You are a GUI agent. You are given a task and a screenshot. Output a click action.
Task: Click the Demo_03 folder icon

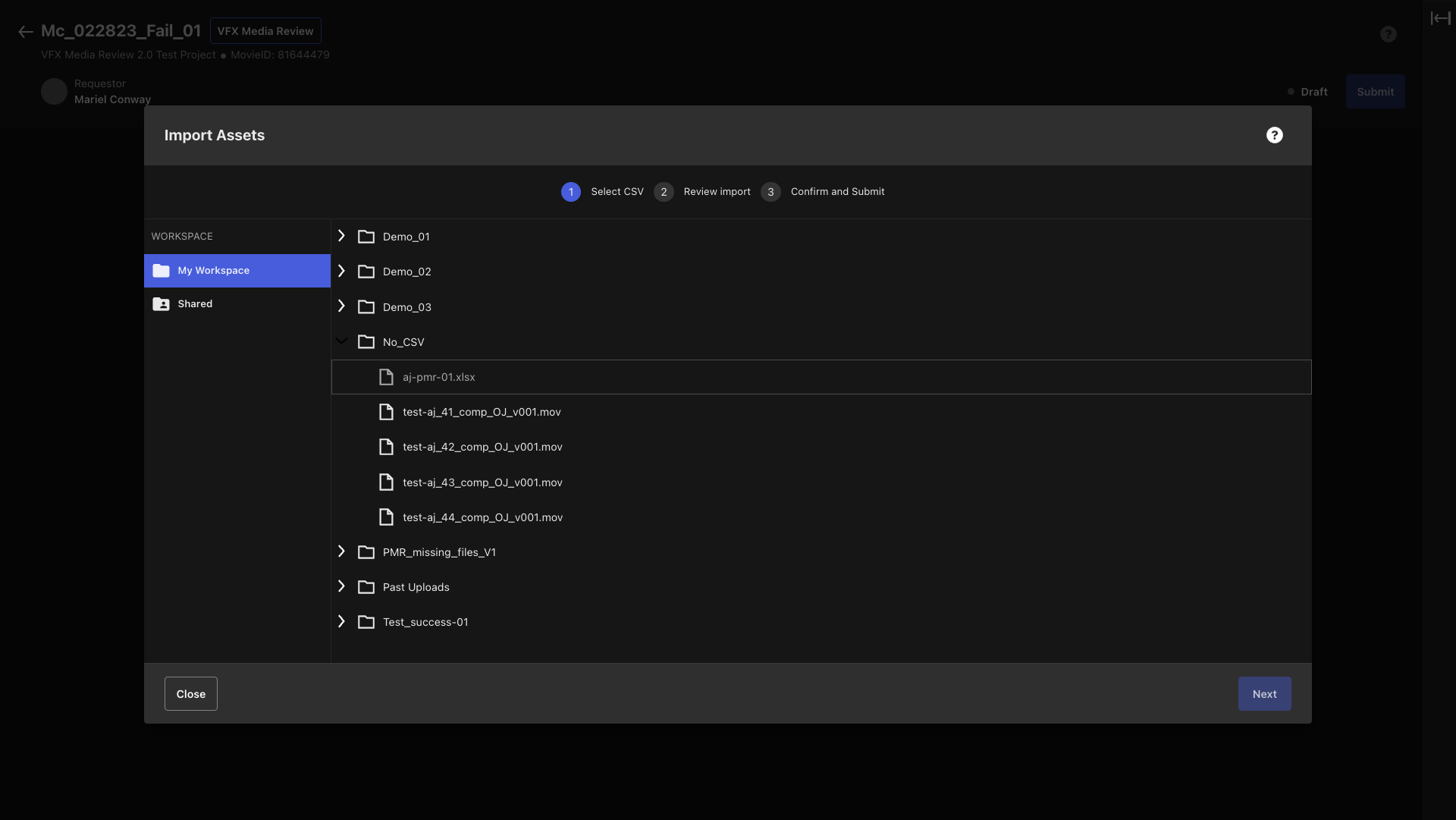coord(366,307)
